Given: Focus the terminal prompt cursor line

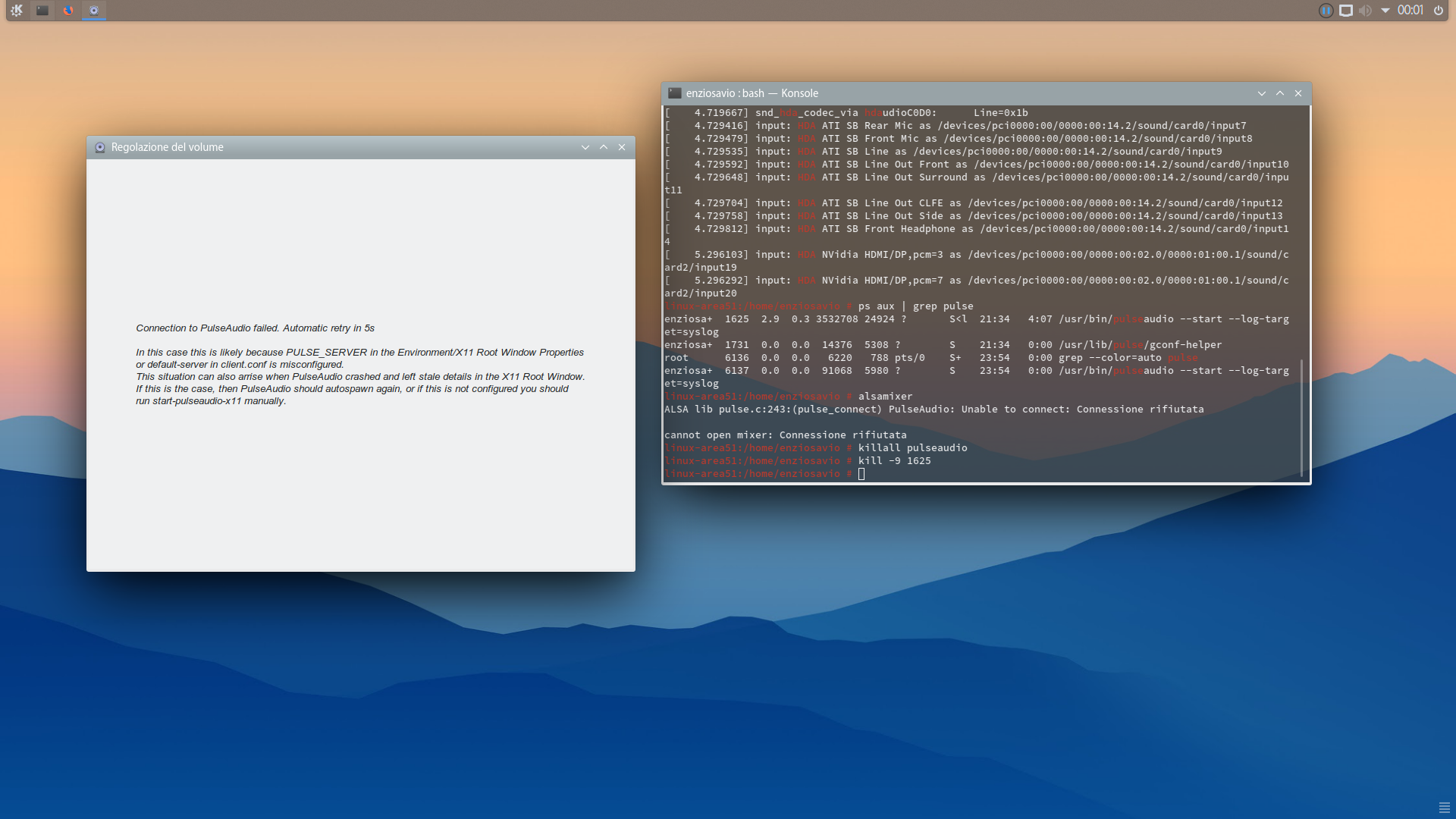Looking at the screenshot, I should point(861,474).
